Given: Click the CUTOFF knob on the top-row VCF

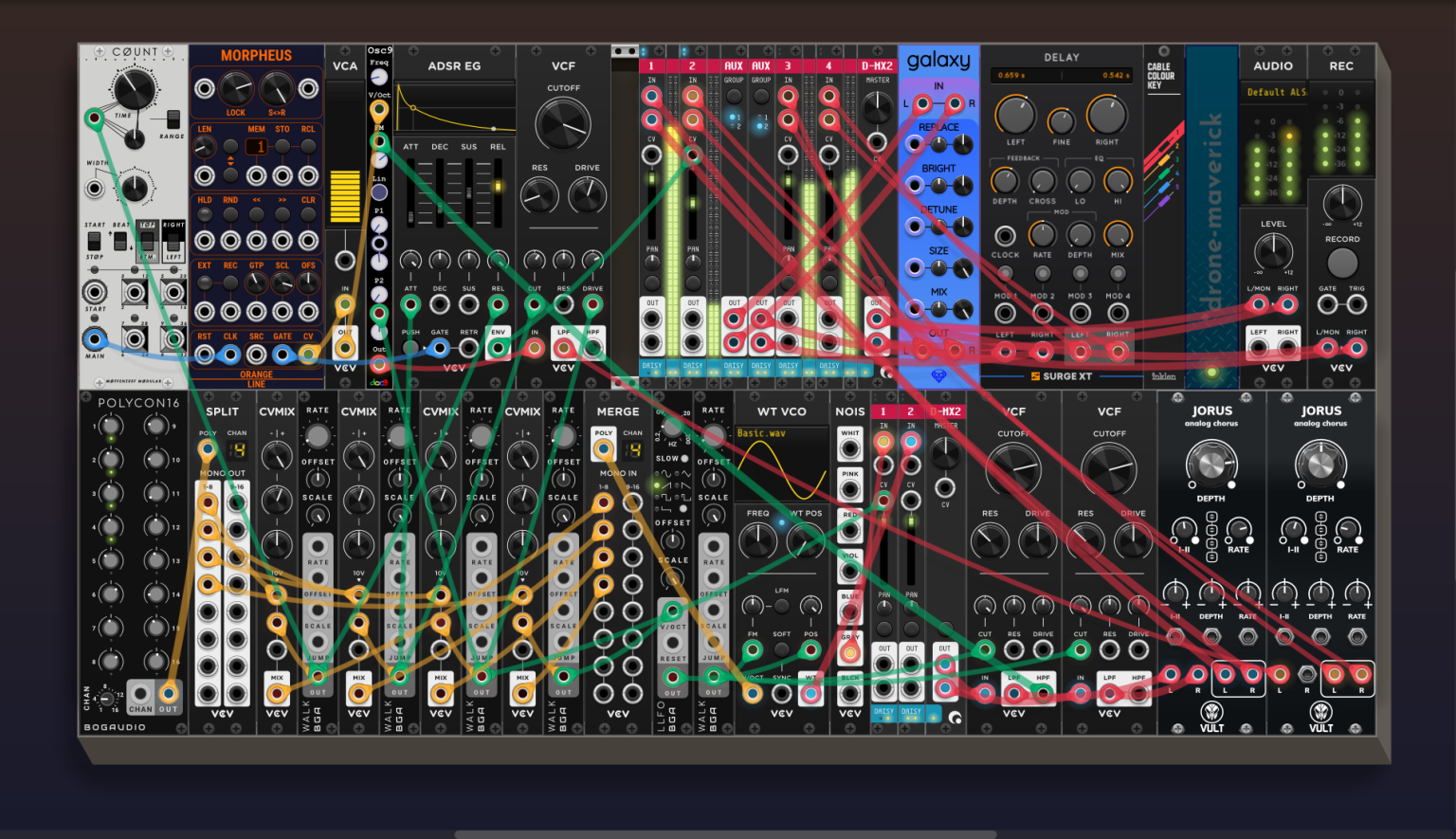Looking at the screenshot, I should [x=563, y=125].
